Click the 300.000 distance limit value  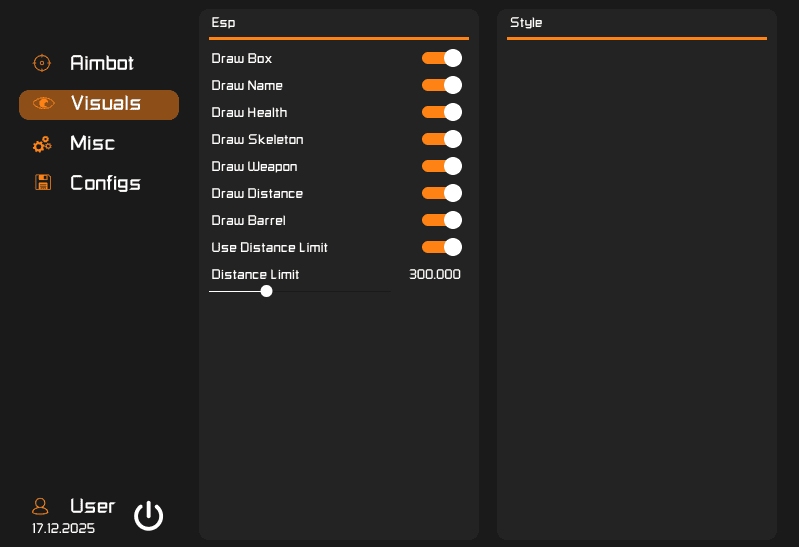[x=434, y=274]
